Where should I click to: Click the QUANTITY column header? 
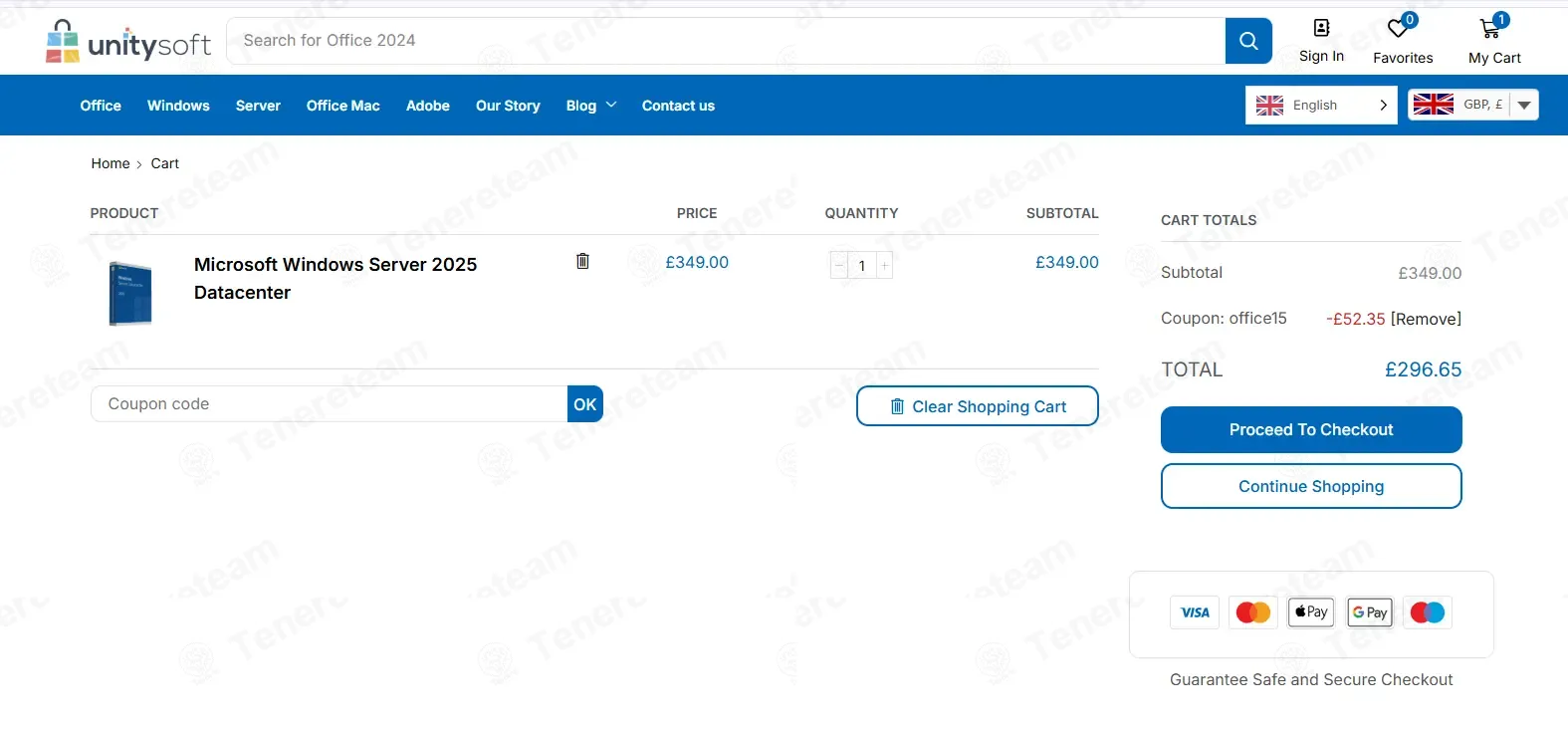[x=861, y=213]
